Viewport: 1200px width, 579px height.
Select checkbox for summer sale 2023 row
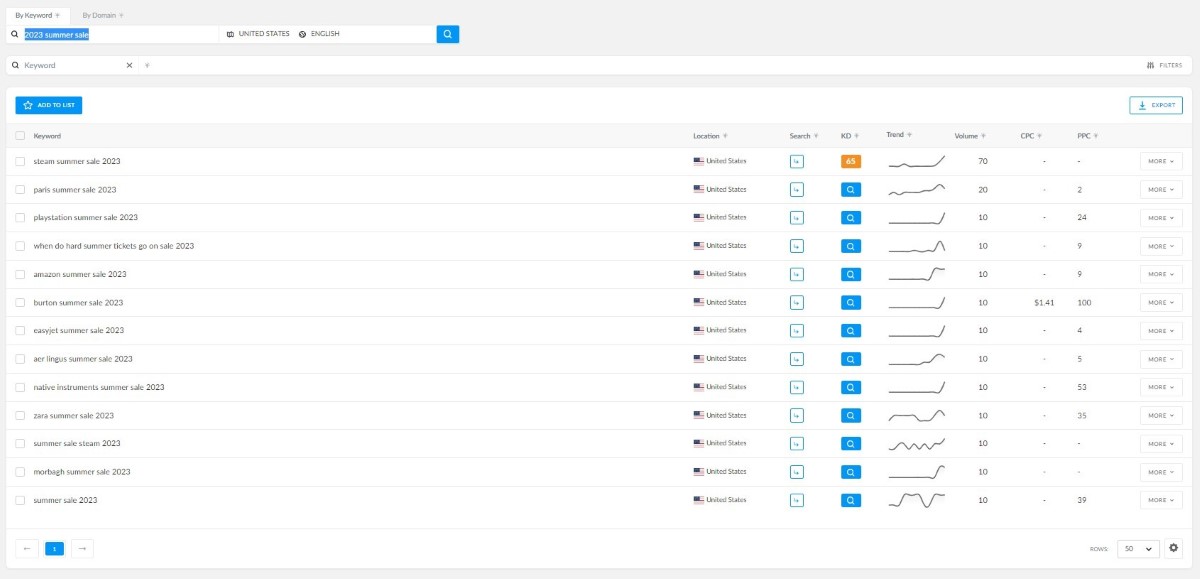pyautogui.click(x=20, y=500)
